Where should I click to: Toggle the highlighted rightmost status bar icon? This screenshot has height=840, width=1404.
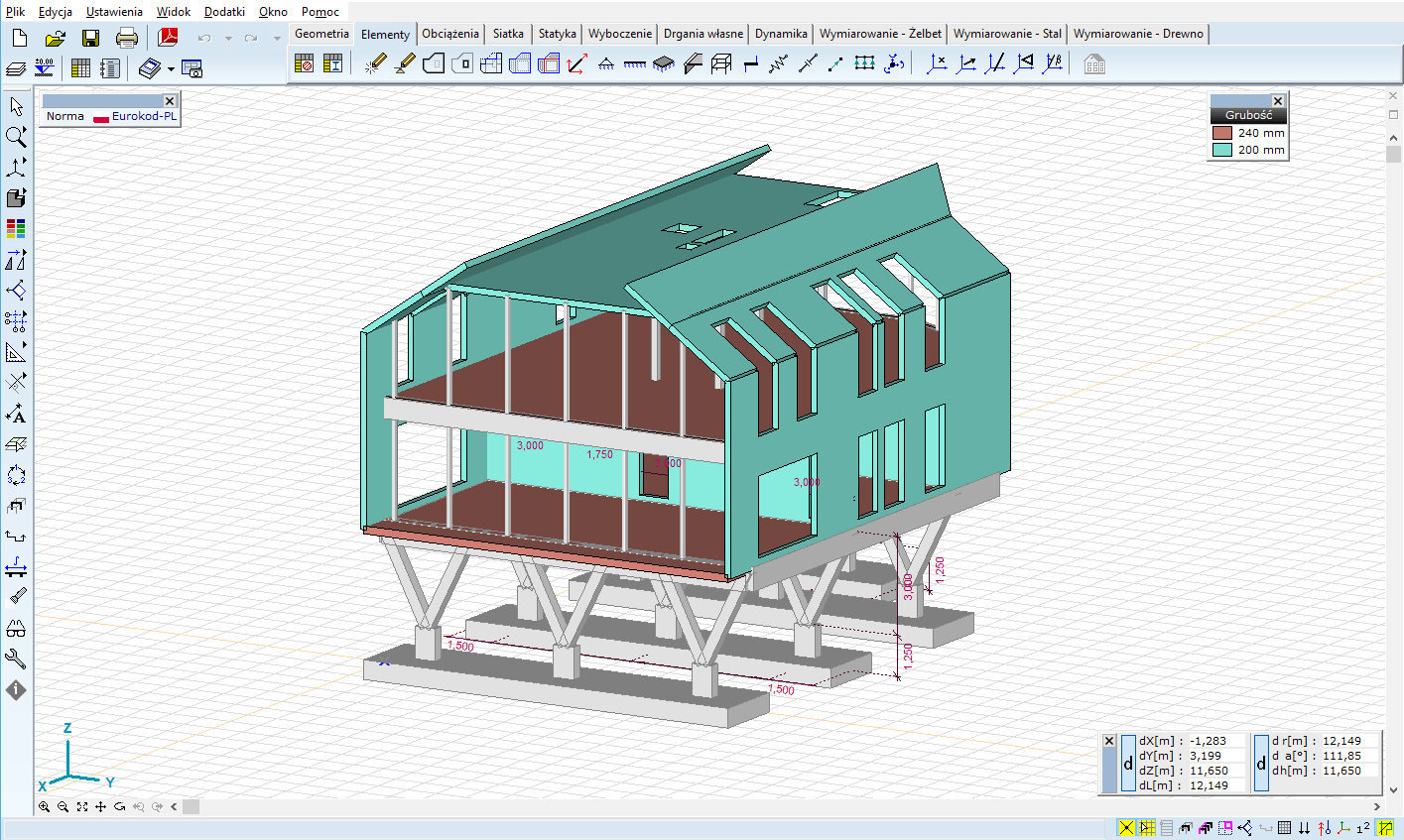[1385, 828]
